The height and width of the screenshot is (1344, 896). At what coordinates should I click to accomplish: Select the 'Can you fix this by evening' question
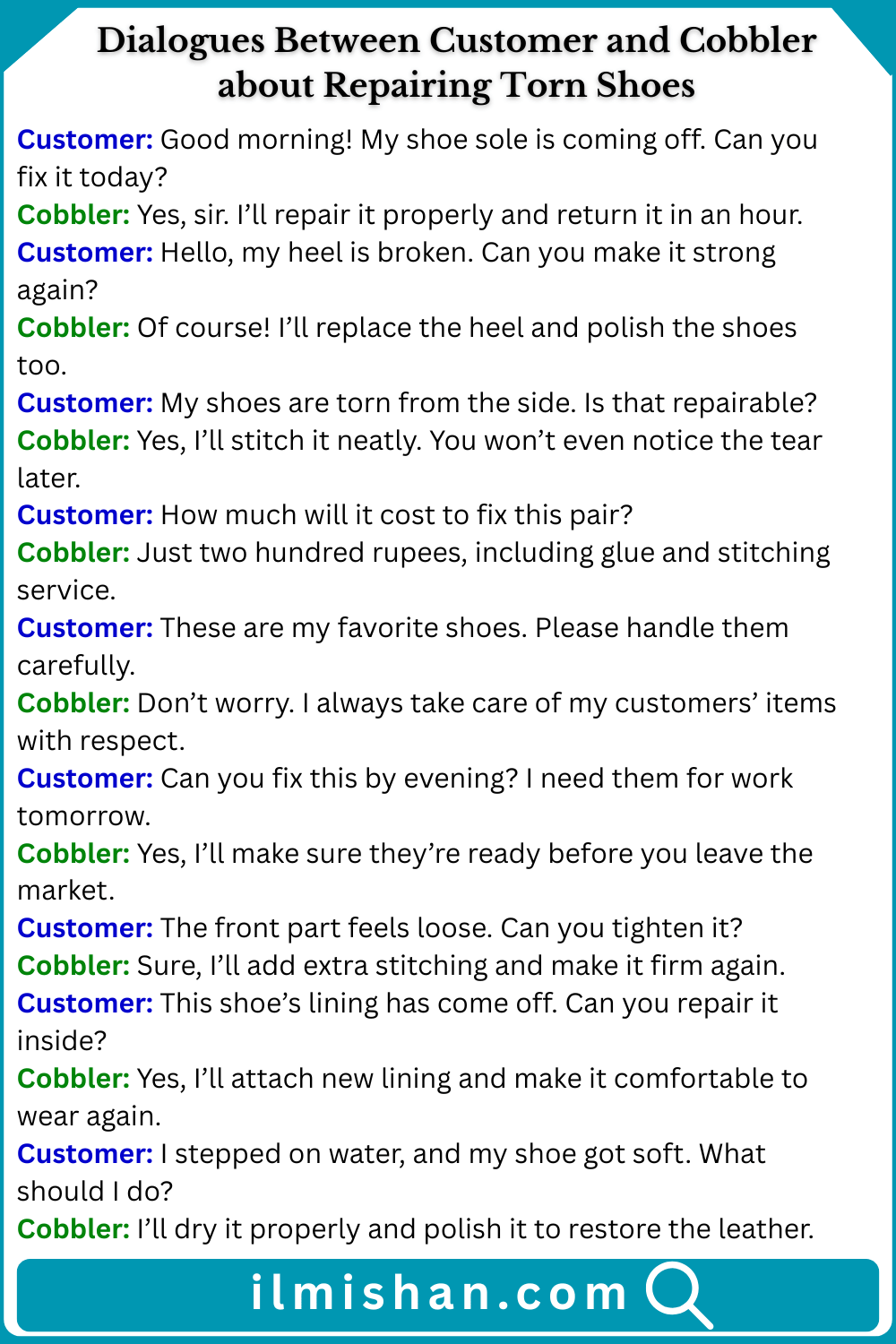tap(476, 779)
